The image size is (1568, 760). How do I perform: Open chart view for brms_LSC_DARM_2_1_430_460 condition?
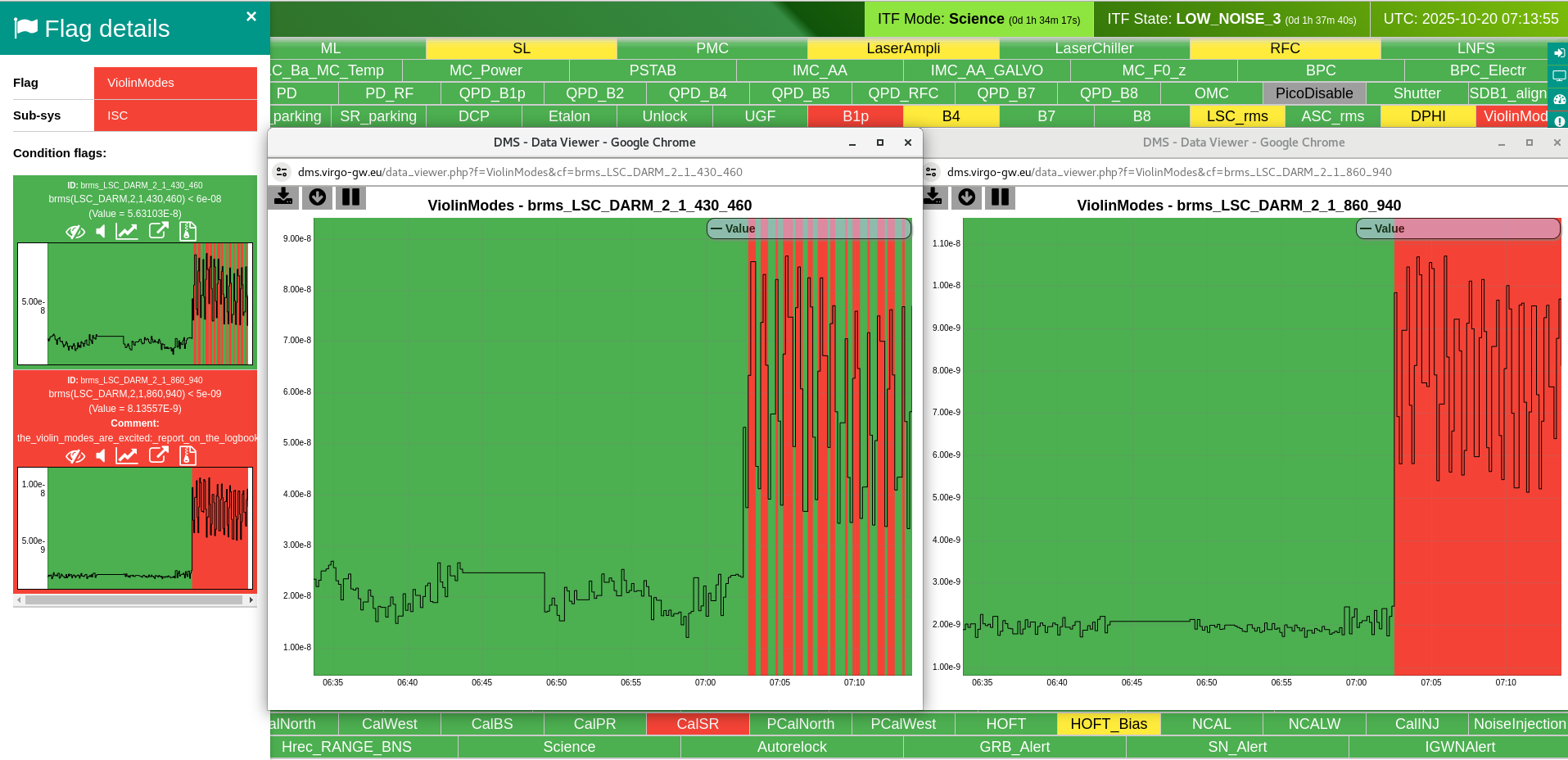point(126,232)
